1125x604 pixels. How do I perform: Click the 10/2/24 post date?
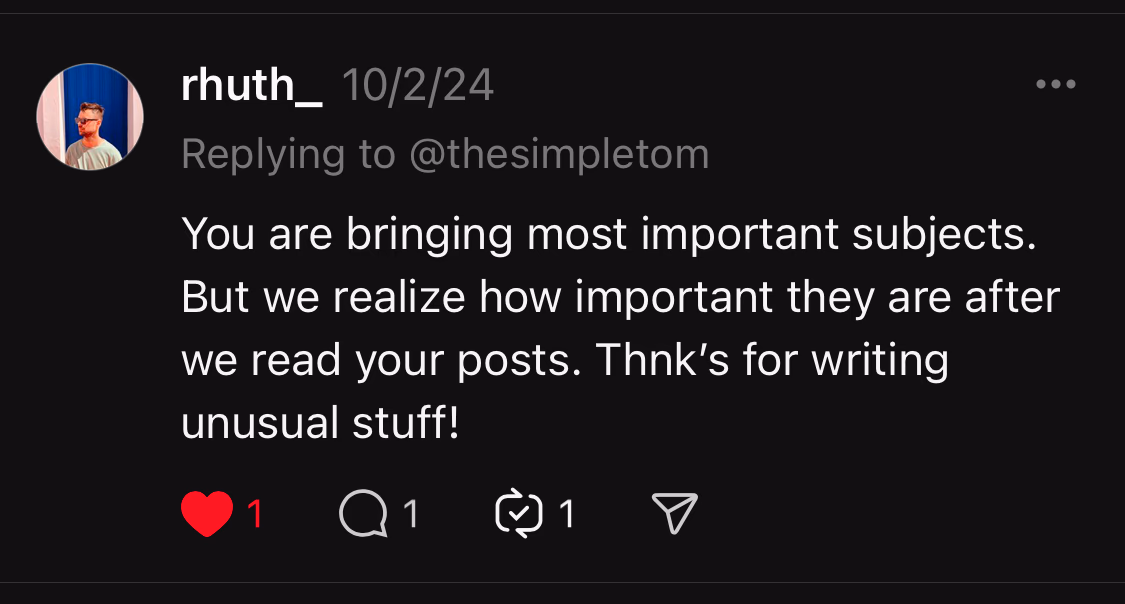click(x=418, y=88)
